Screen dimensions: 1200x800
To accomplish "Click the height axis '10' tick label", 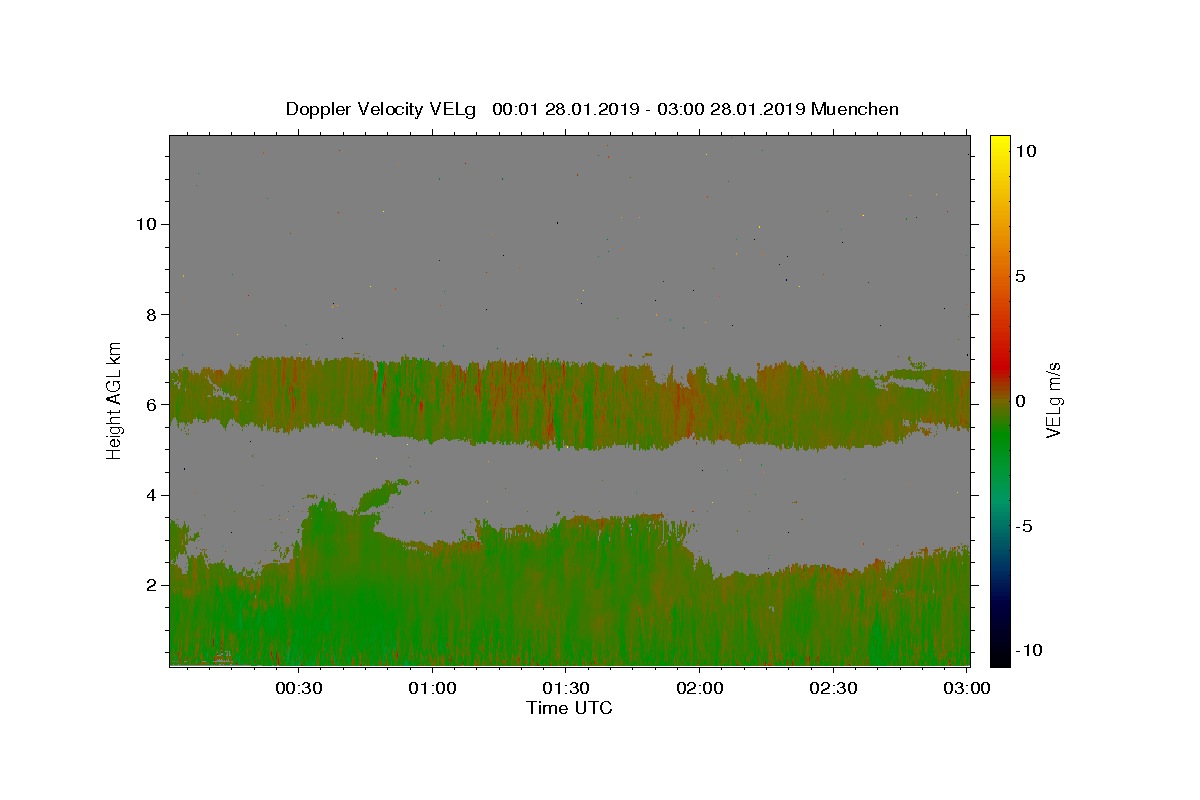I will point(145,224).
